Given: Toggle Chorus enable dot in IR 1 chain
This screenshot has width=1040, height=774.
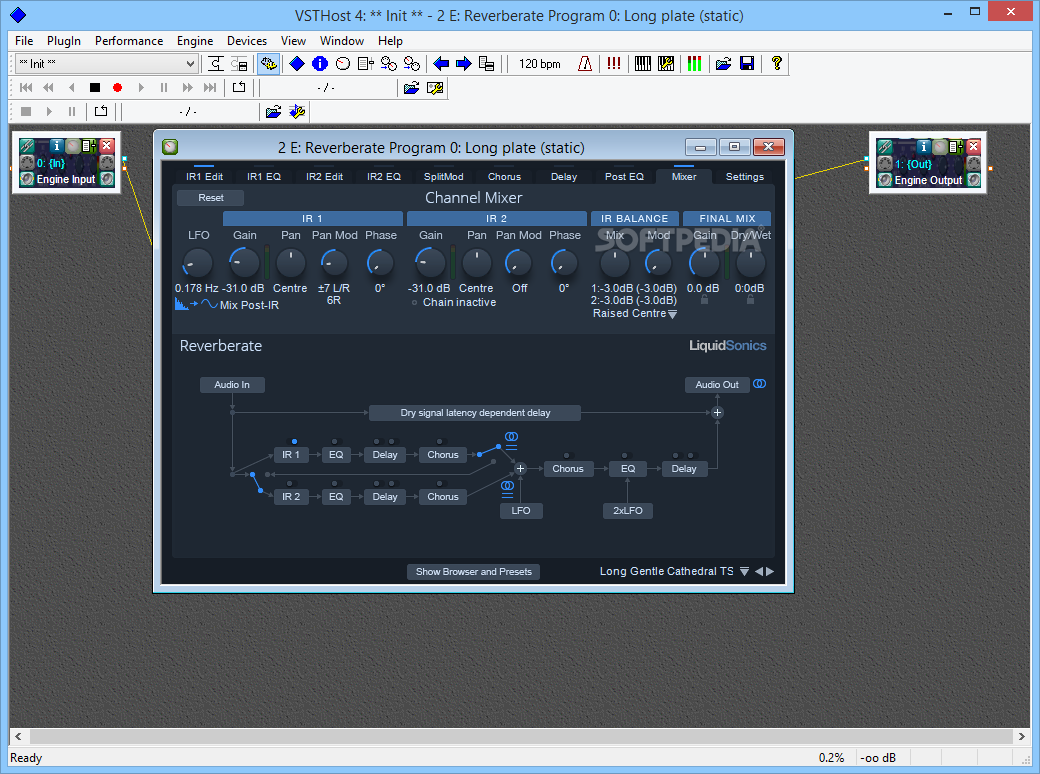Looking at the screenshot, I should pyautogui.click(x=439, y=441).
